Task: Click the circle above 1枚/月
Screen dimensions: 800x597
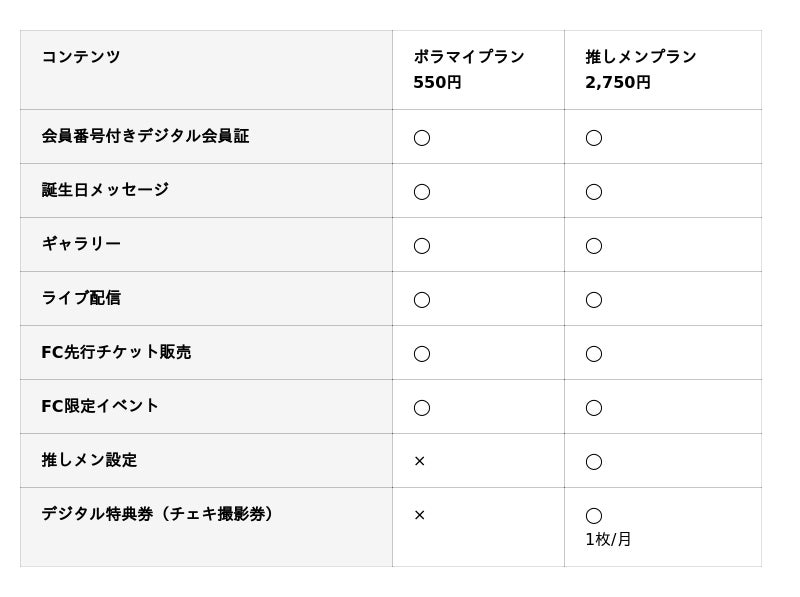Action: (x=594, y=515)
